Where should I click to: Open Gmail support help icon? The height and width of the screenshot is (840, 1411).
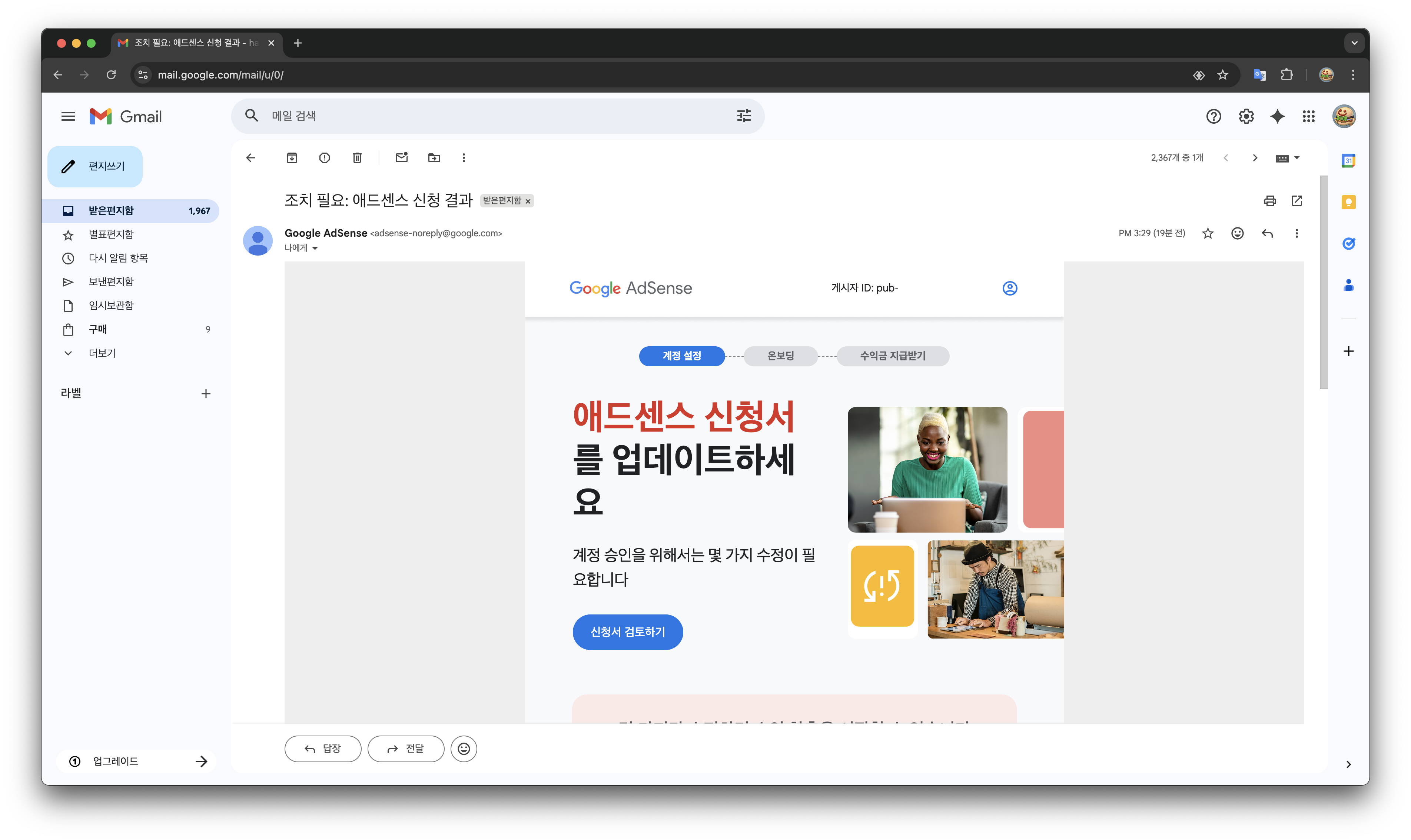tap(1214, 117)
